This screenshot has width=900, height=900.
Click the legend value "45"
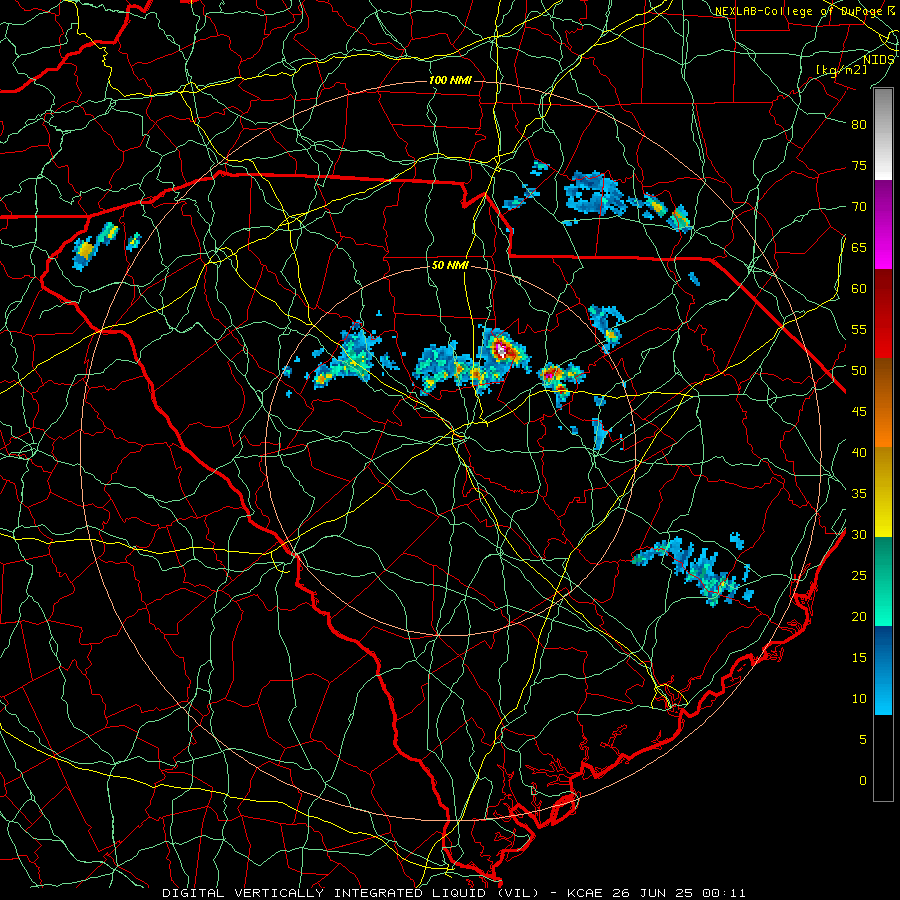(859, 412)
